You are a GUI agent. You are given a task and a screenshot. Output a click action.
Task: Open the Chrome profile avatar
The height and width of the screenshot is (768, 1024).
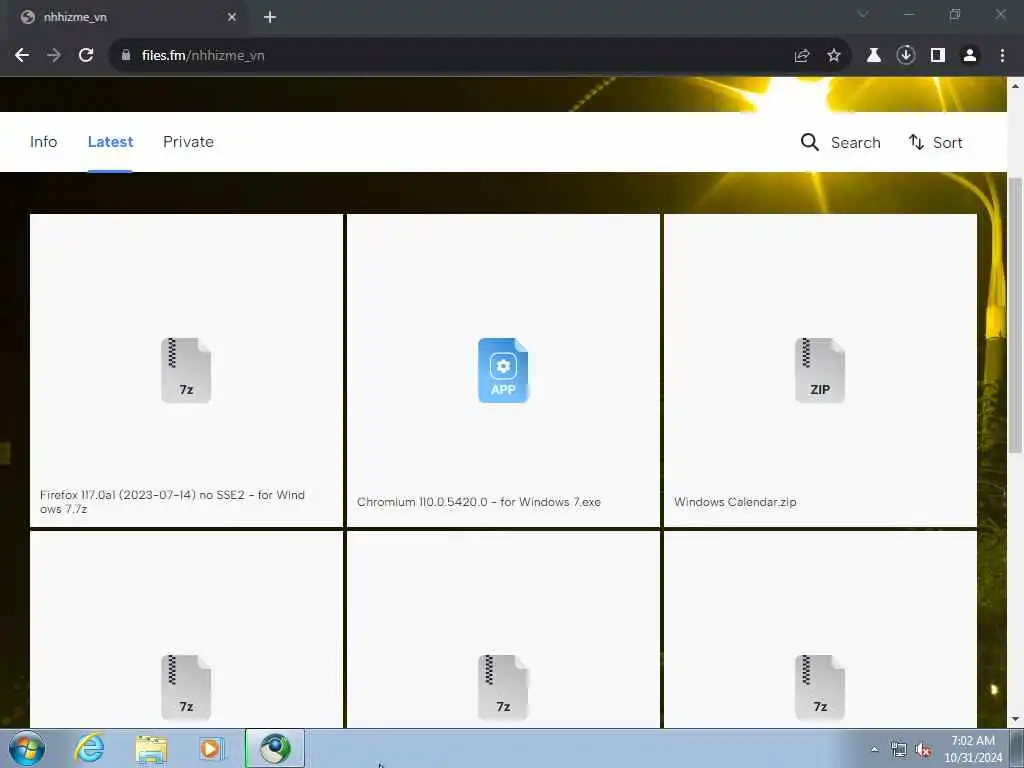click(970, 56)
